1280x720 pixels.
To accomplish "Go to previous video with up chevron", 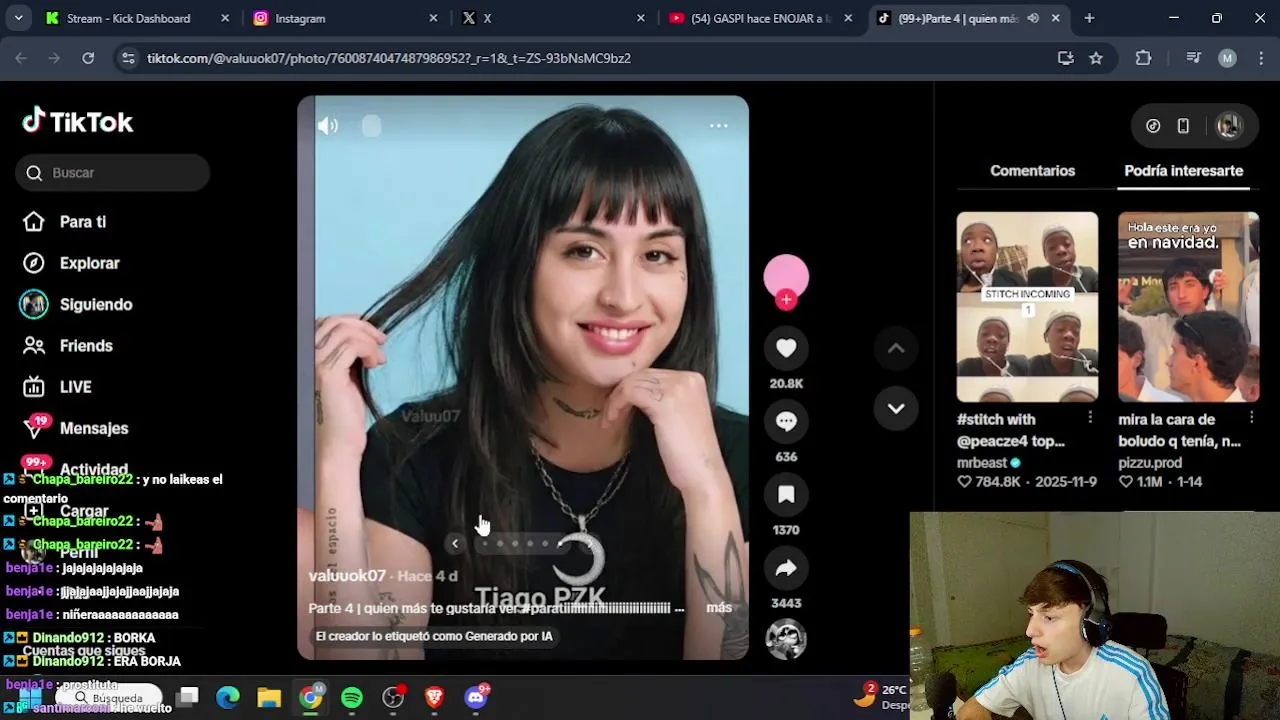I will 896,348.
